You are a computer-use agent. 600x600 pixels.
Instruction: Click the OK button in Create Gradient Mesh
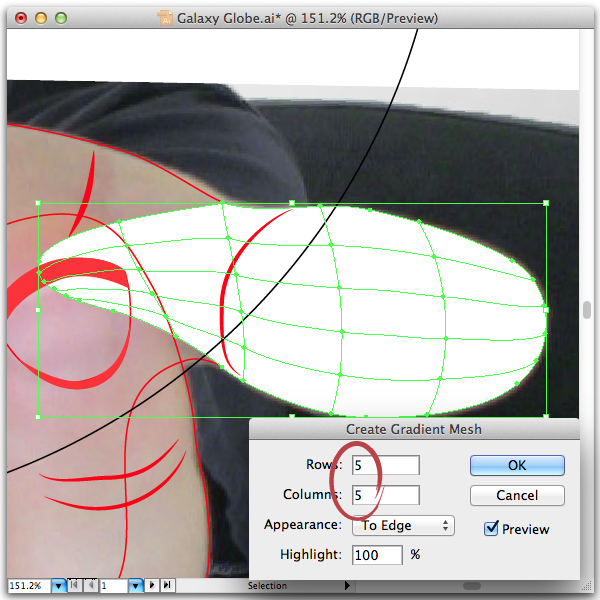tap(517, 465)
